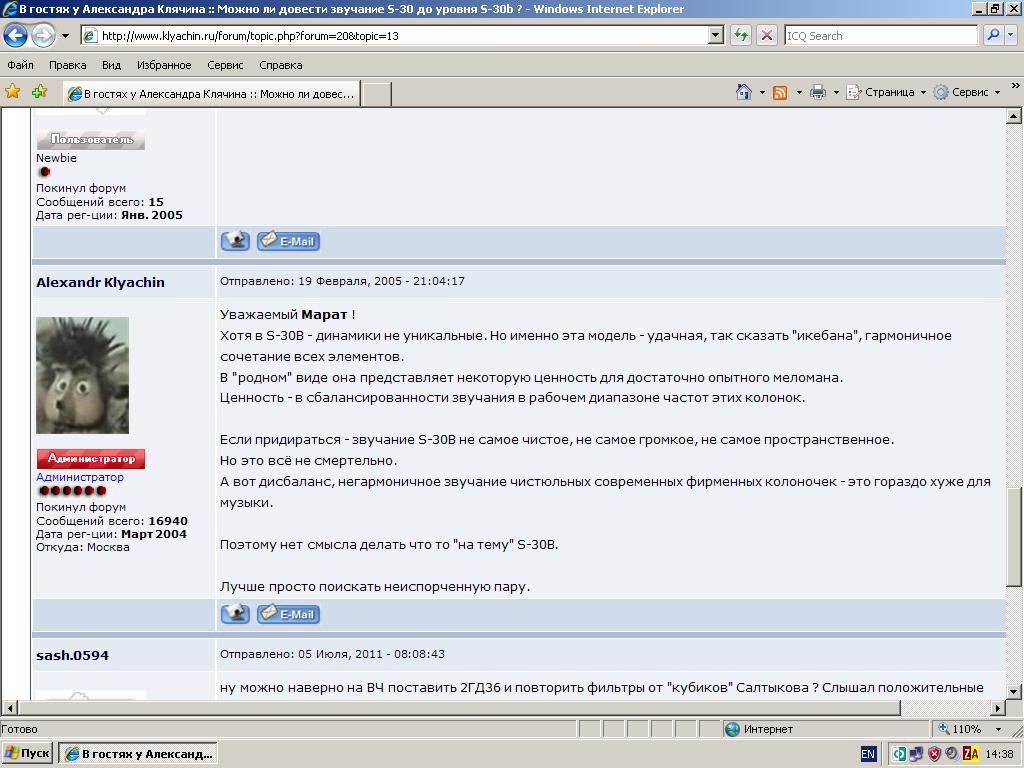Open the 110% zoom level dropdown

[998, 729]
